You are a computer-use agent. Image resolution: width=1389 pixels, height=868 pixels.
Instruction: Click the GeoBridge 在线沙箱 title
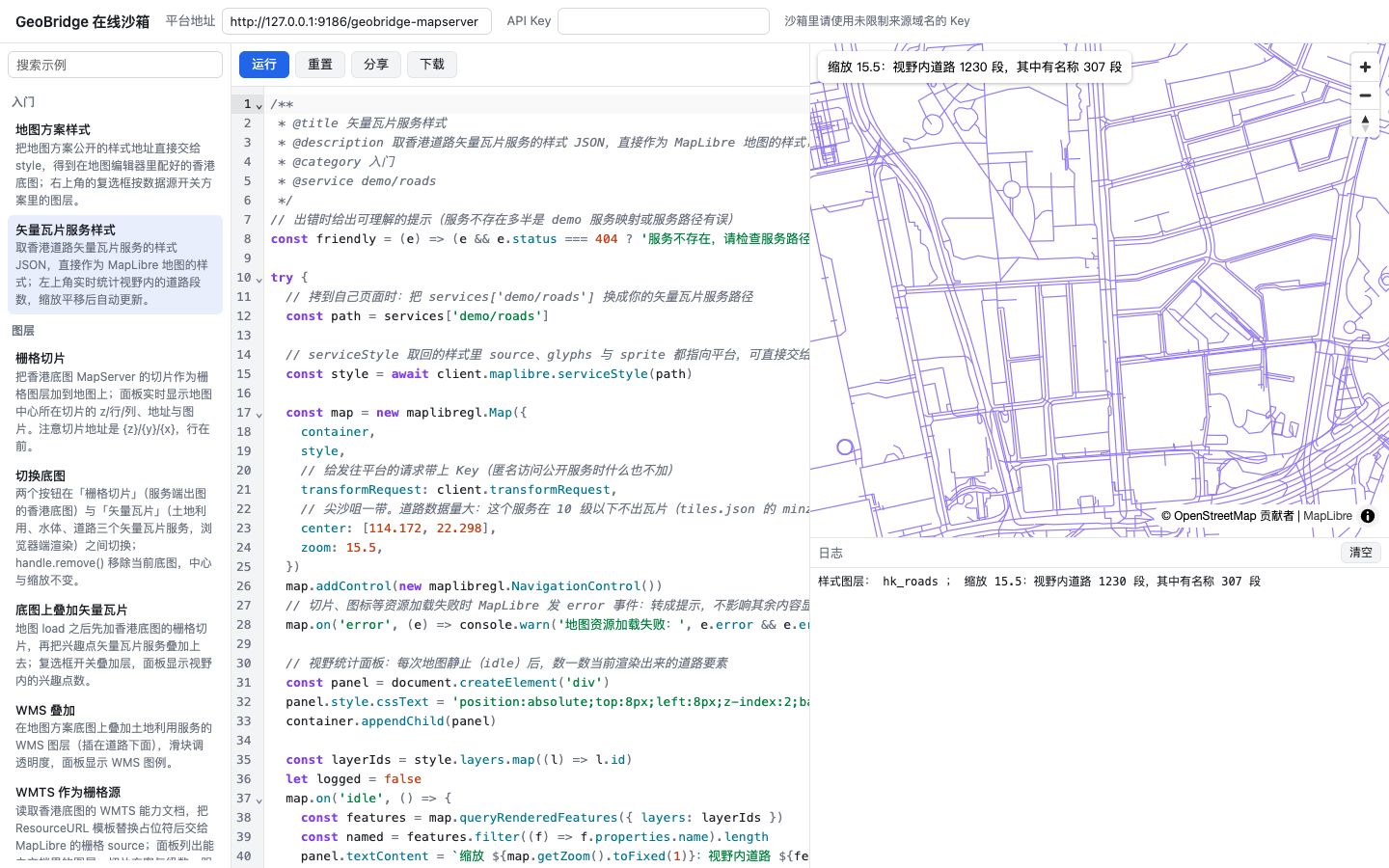click(82, 21)
